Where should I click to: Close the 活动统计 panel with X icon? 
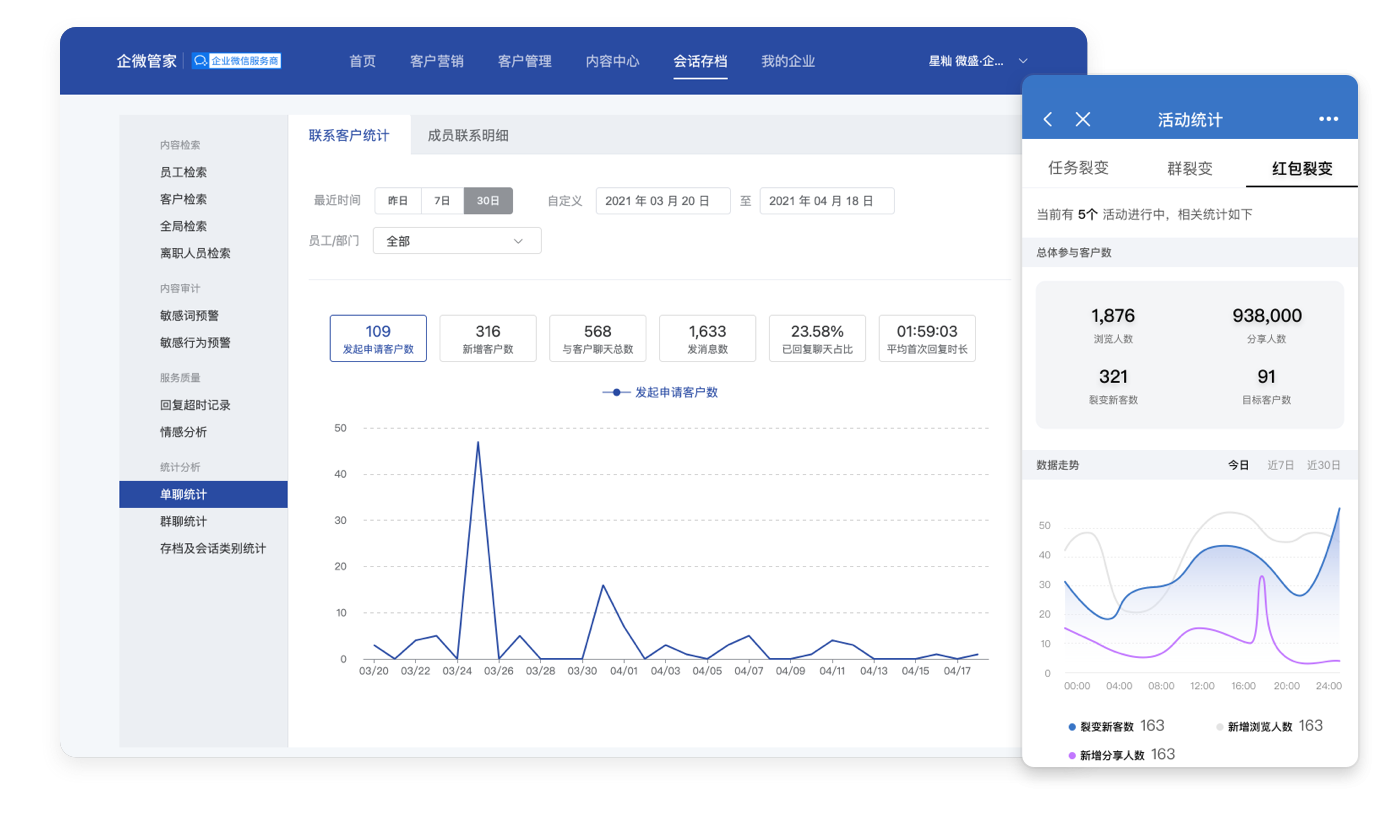1082,119
